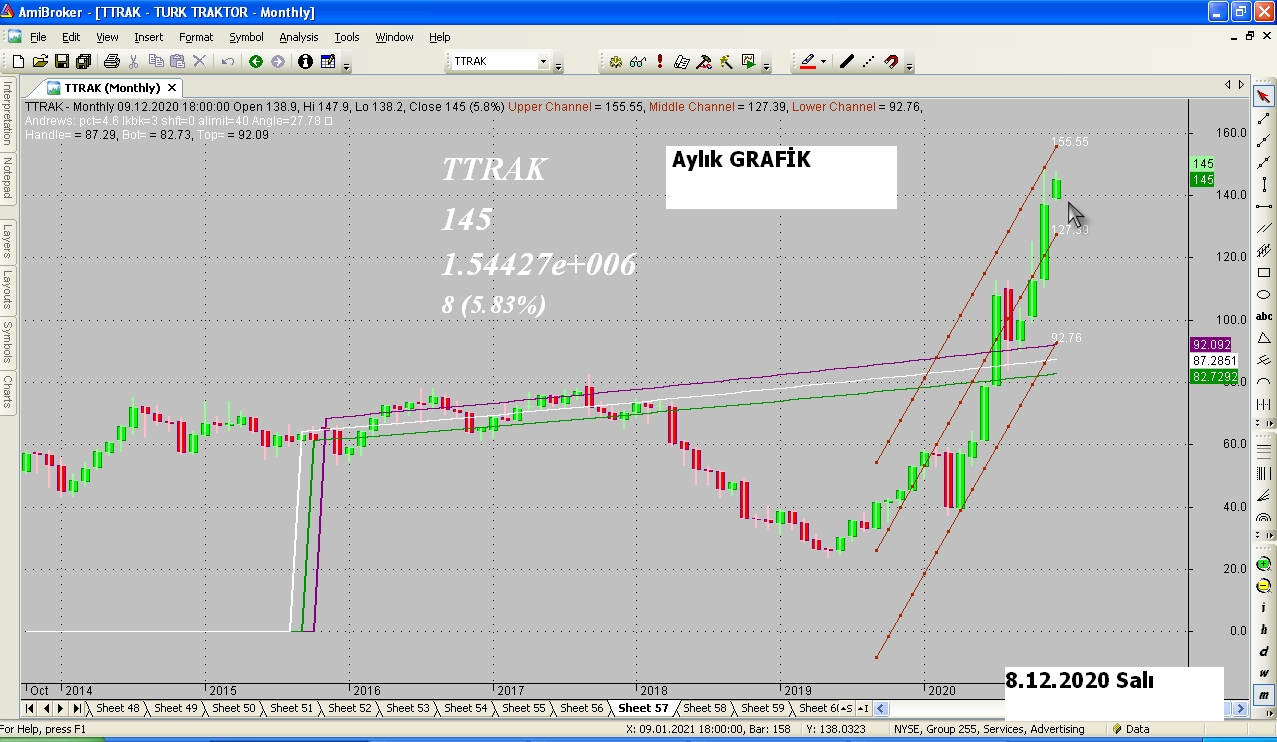Viewport: 1277px width, 742px height.
Task: Click the Data indicator in the status bar
Action: (x=1130, y=729)
